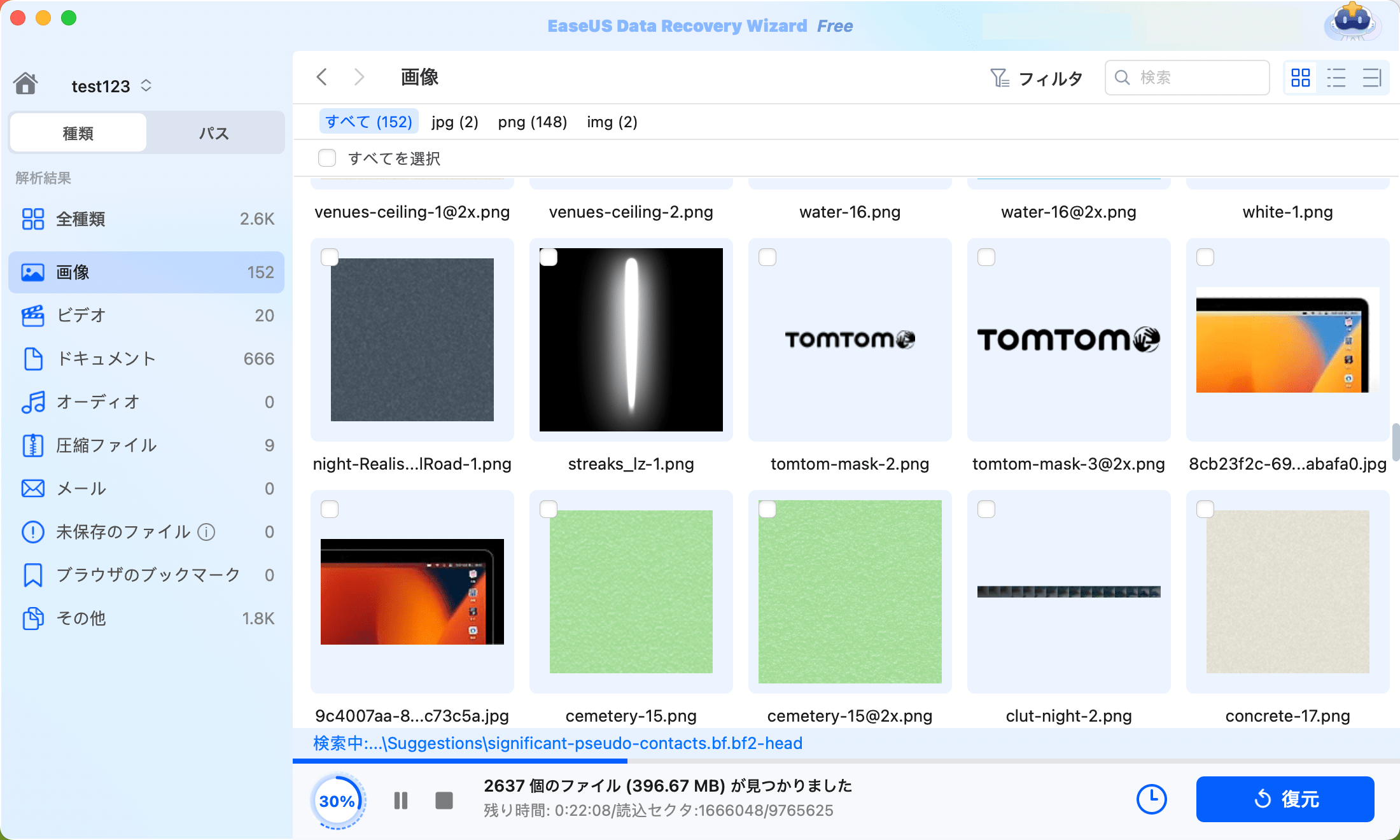Check the cemetery-15@2x.png checkbox

[x=767, y=509]
